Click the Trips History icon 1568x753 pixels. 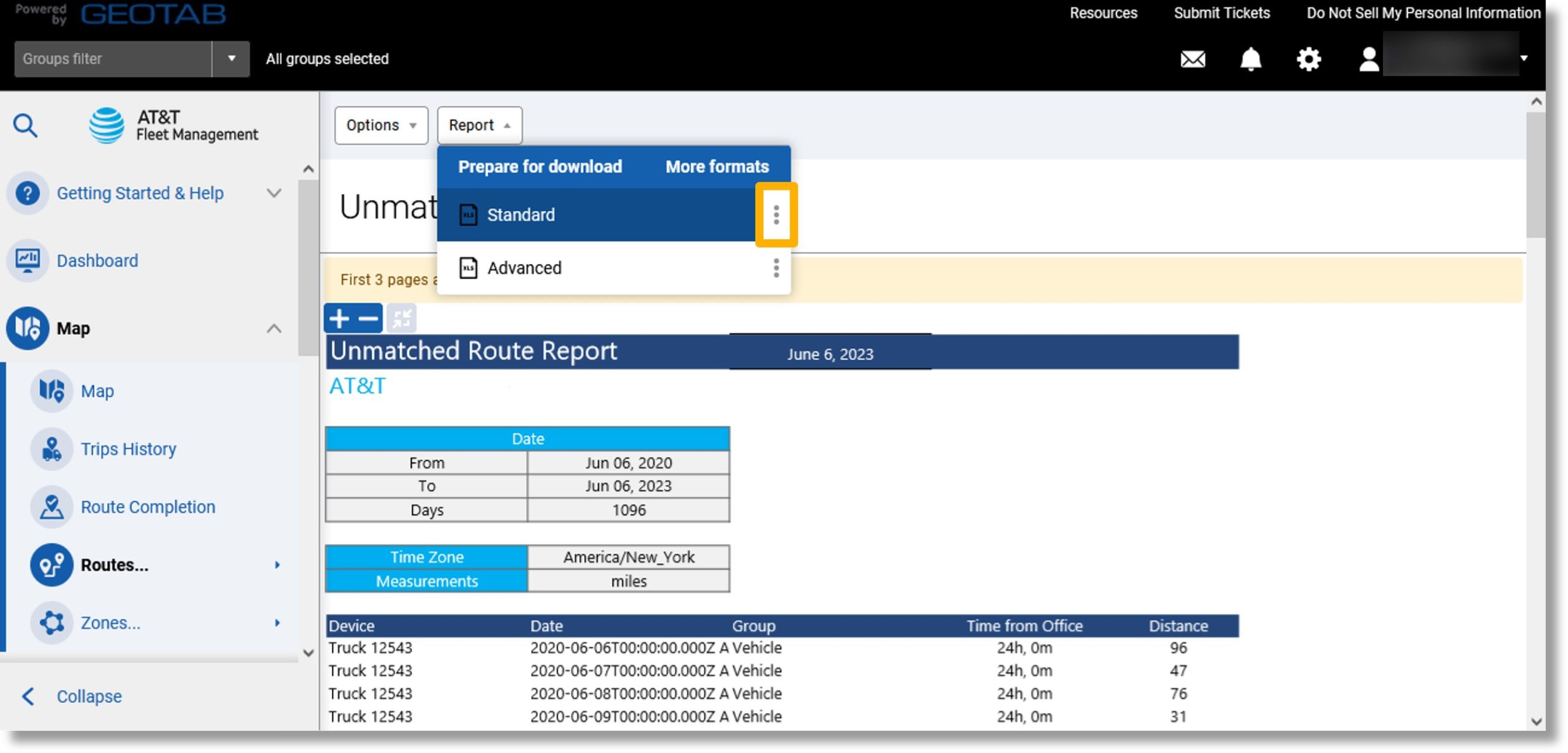coord(51,449)
